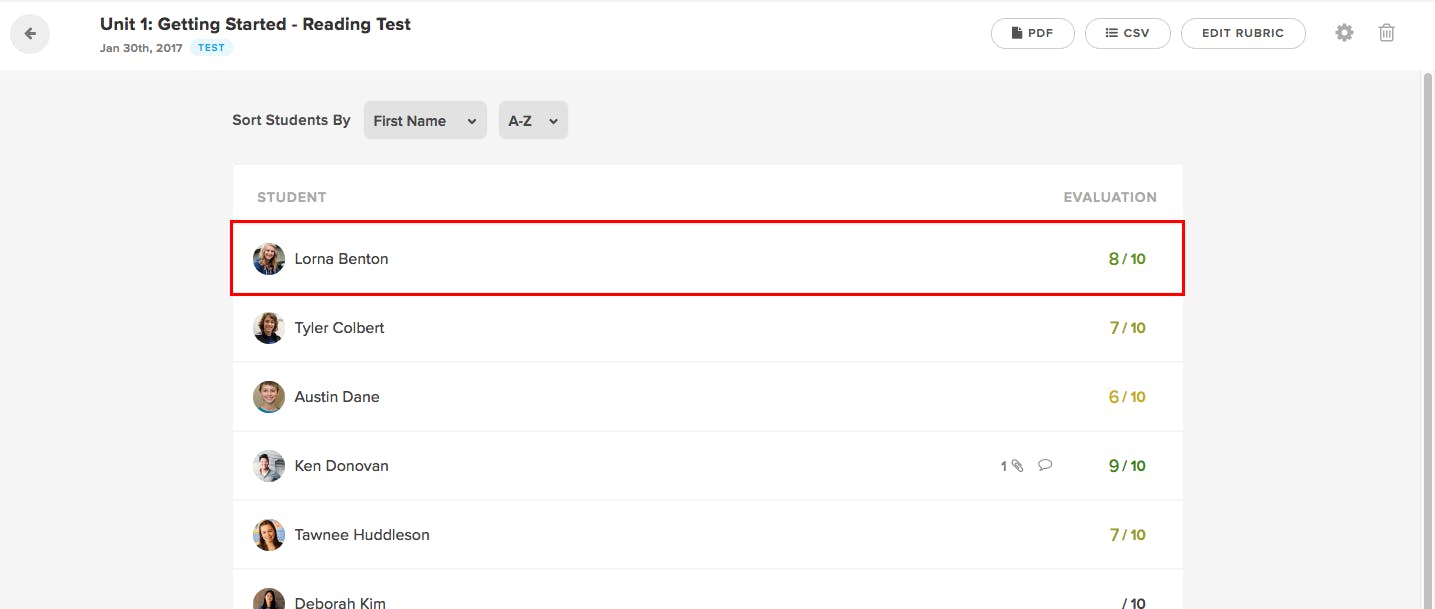This screenshot has width=1435, height=609.
Task: Click the Evaluation column header
Action: [x=1110, y=197]
